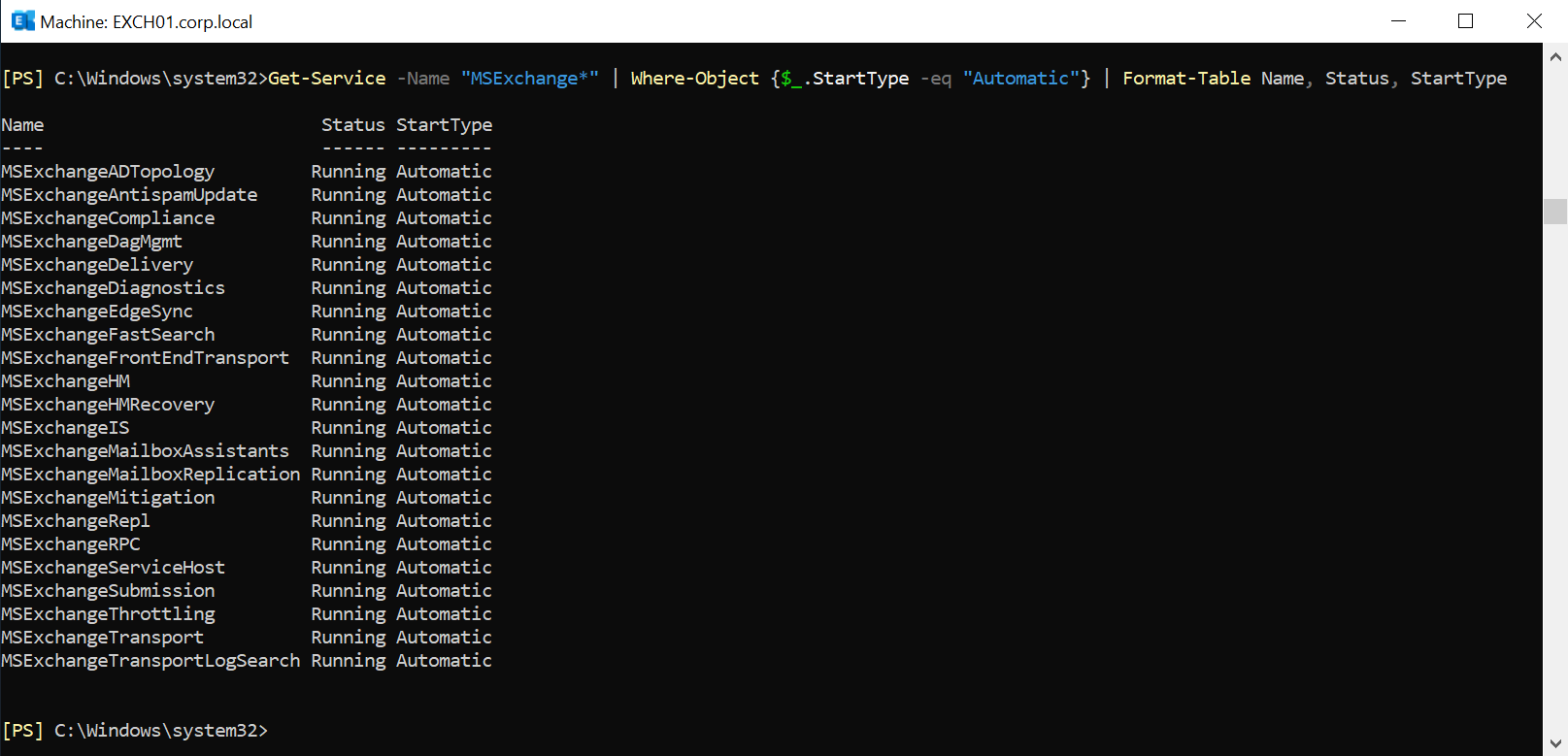Click Running status of MSExchangeIS
1568x756 pixels.
click(x=349, y=428)
